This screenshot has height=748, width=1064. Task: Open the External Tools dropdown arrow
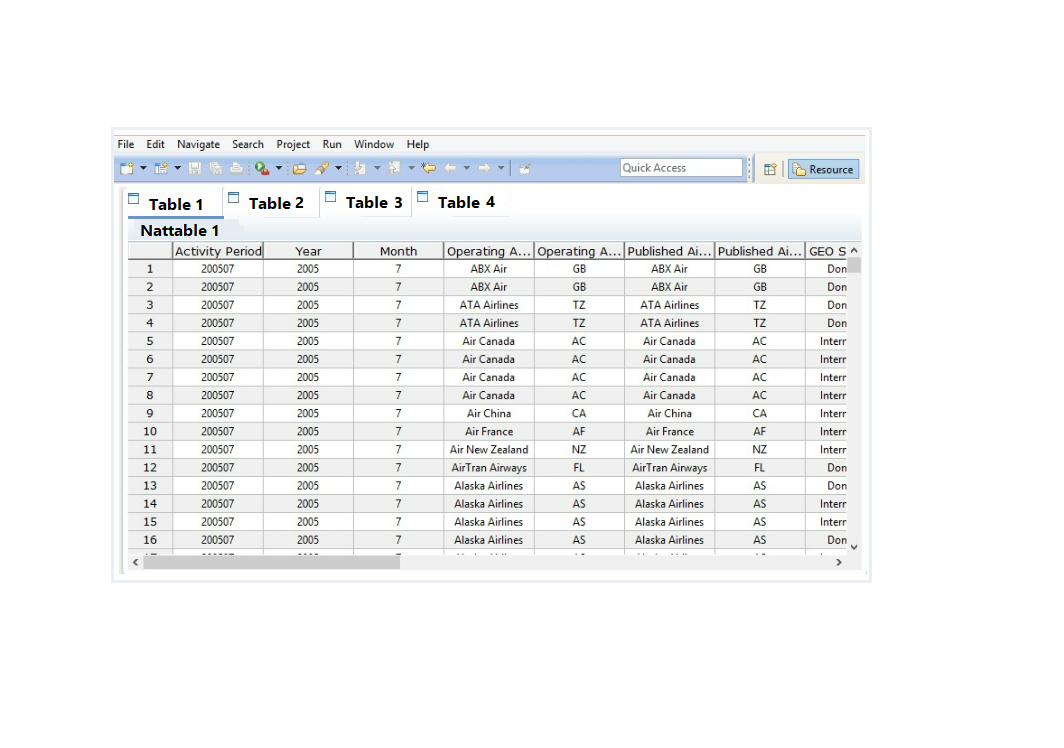click(x=278, y=168)
